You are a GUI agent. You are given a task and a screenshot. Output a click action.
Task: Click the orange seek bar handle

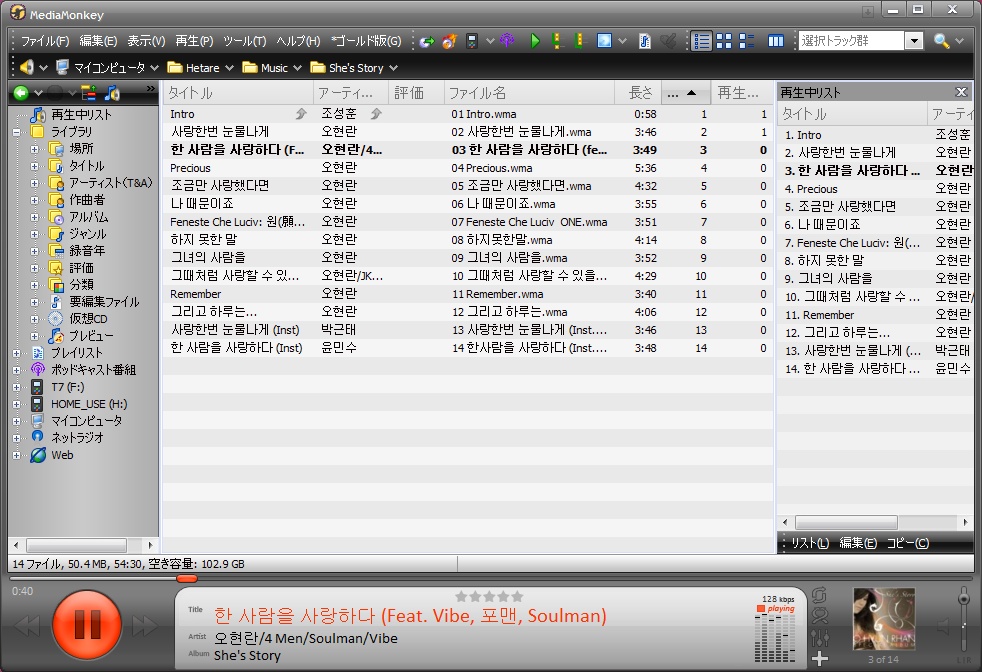click(187, 579)
